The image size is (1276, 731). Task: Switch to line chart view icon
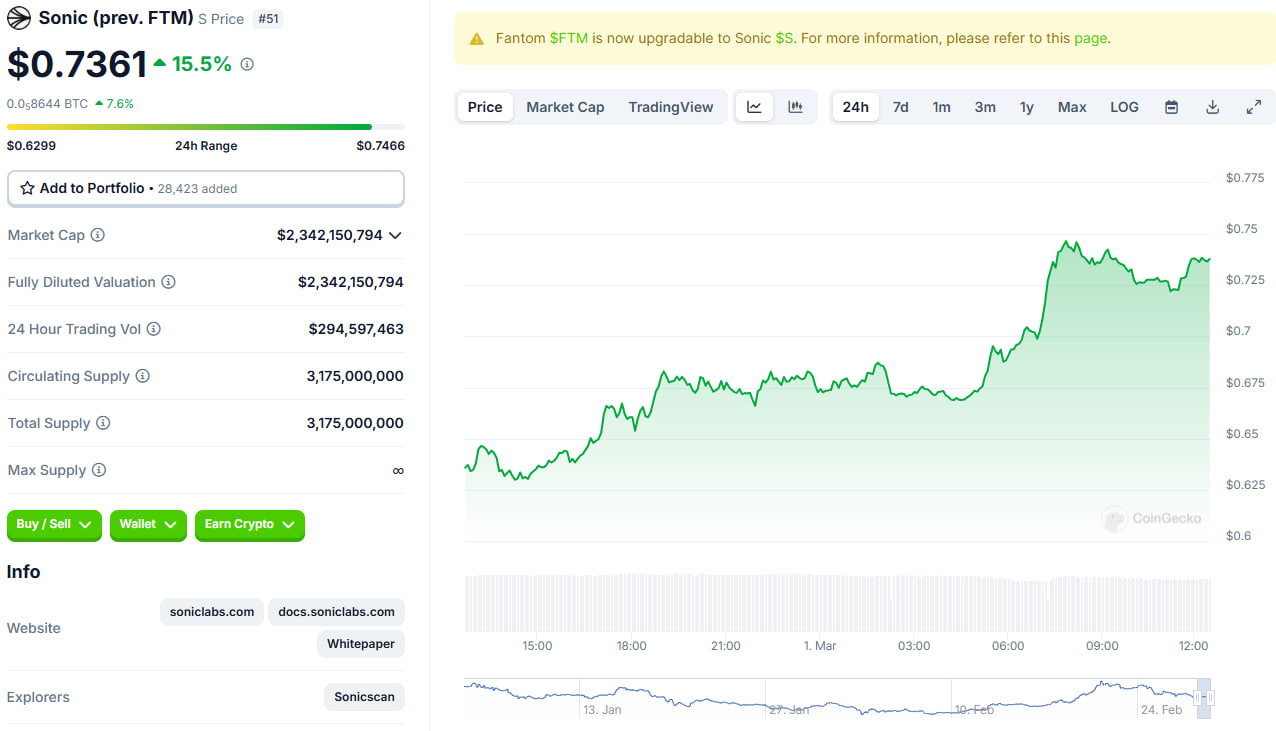[755, 107]
